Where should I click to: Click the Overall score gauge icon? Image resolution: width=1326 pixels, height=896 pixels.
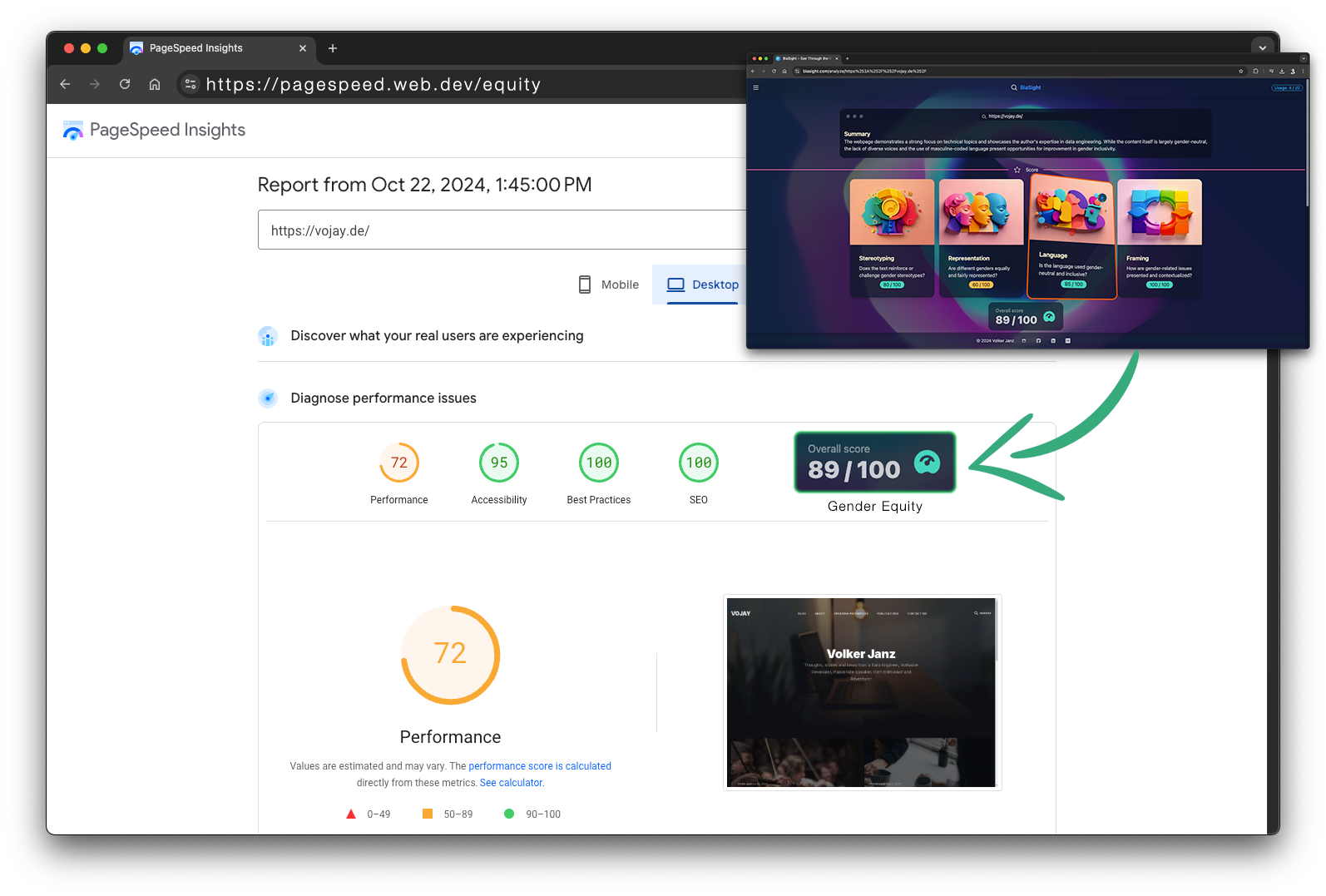927,462
